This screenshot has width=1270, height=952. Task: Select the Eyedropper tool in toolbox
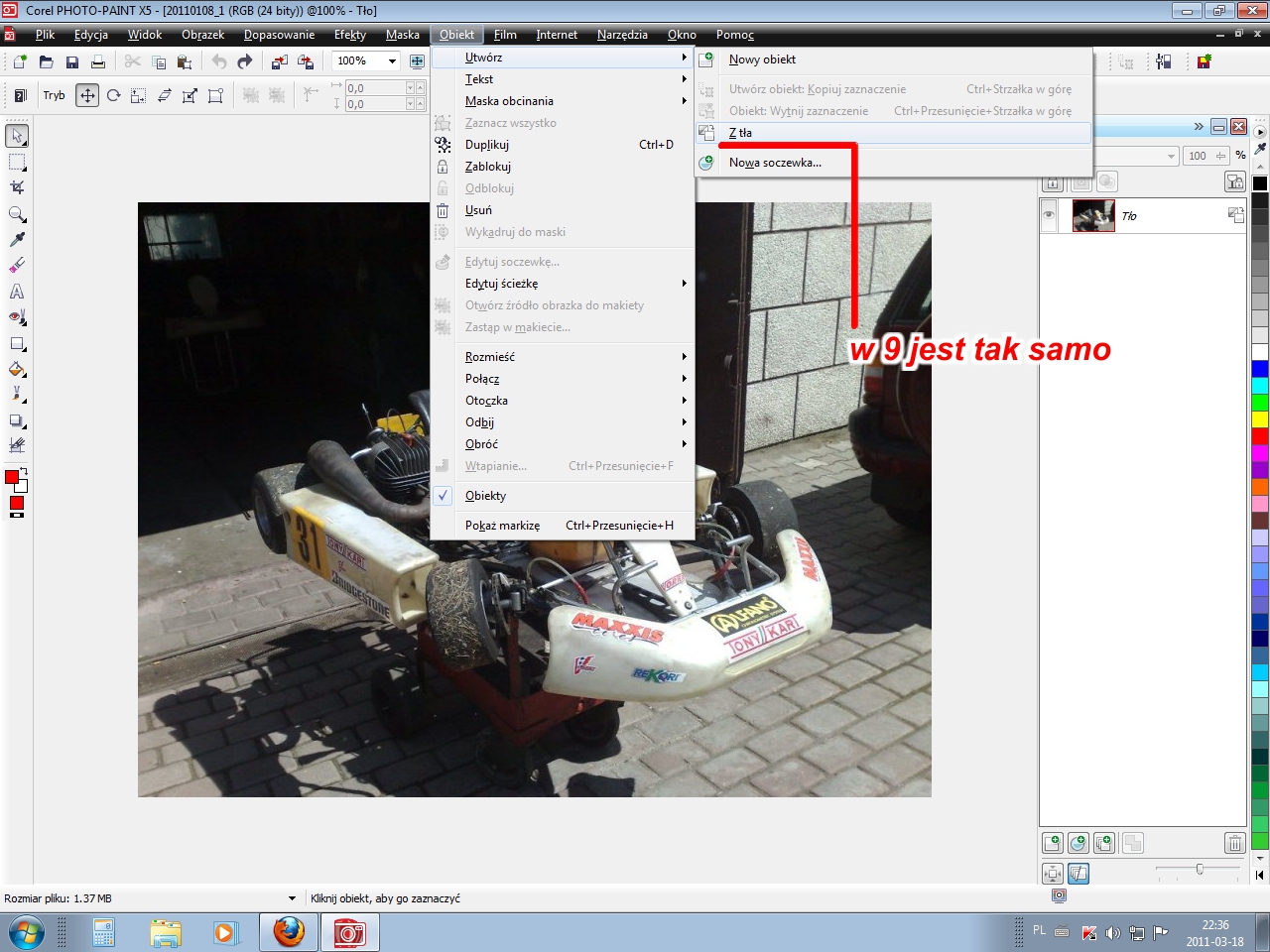click(x=17, y=240)
